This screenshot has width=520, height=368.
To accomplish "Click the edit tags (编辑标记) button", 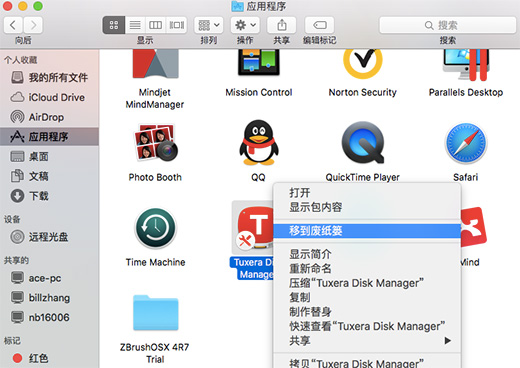I will [319, 25].
